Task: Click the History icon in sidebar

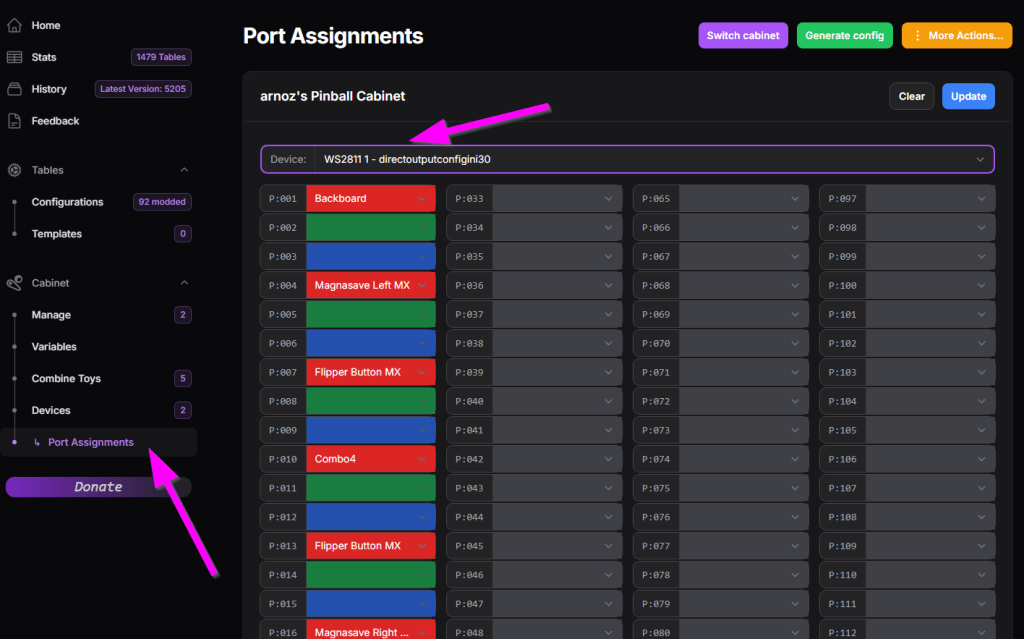Action: pyautogui.click(x=14, y=89)
